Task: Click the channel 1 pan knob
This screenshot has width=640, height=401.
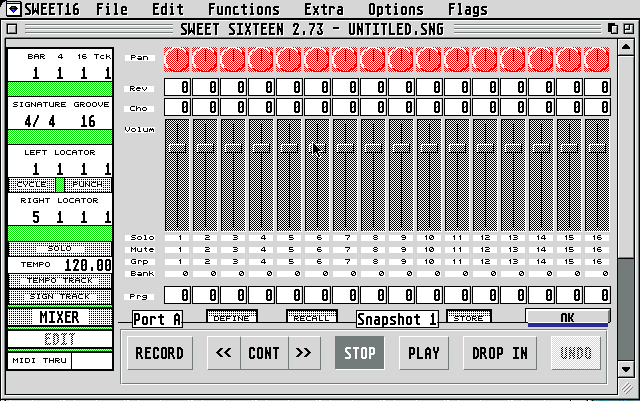Action: tap(177, 59)
